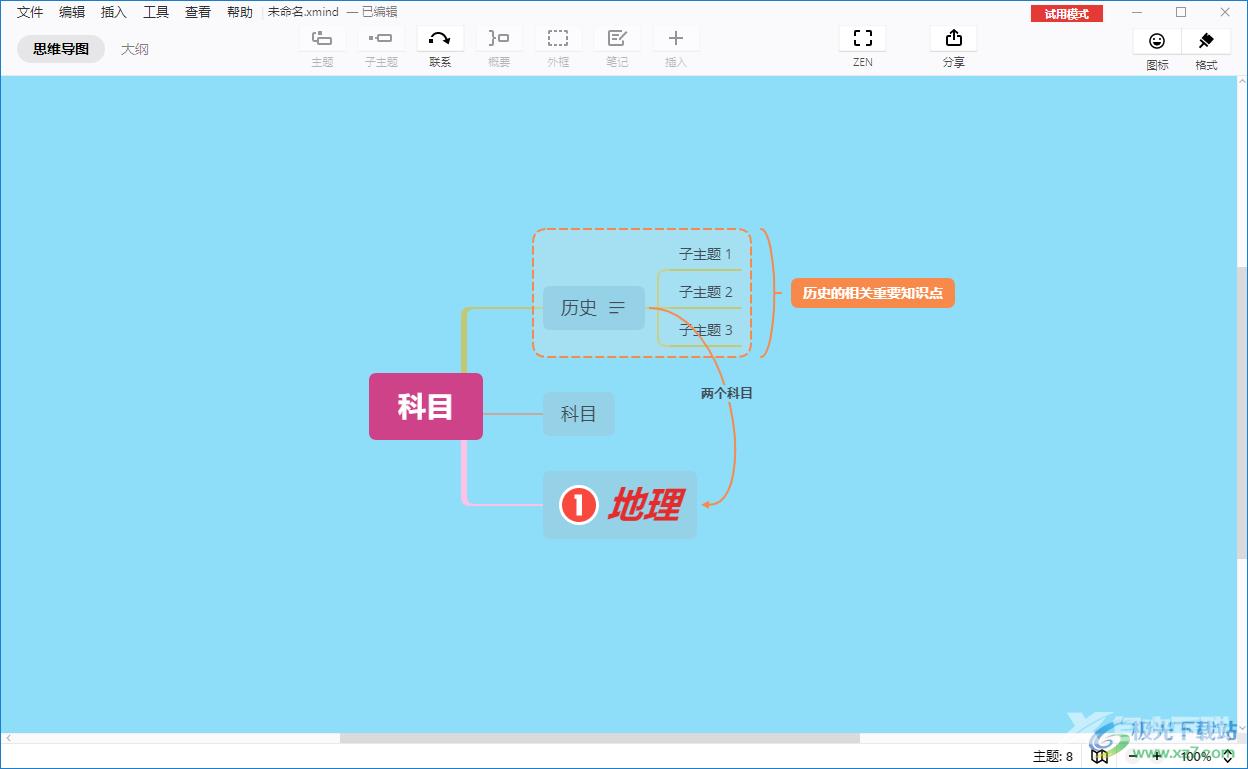Zoom in with the plus button
Viewport: 1248px width, 769px height.
(1158, 757)
